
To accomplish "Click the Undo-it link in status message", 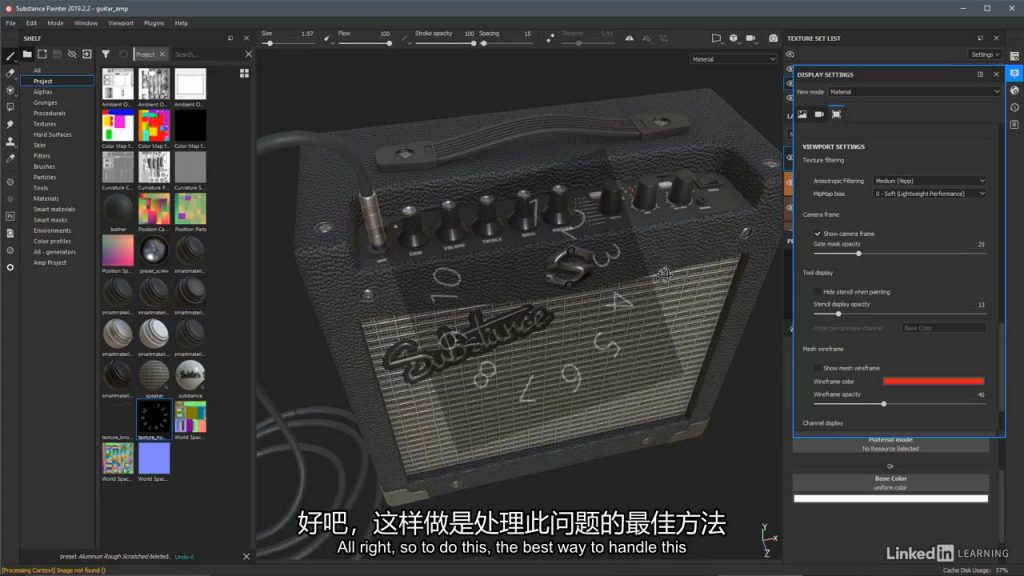I will pyautogui.click(x=184, y=557).
